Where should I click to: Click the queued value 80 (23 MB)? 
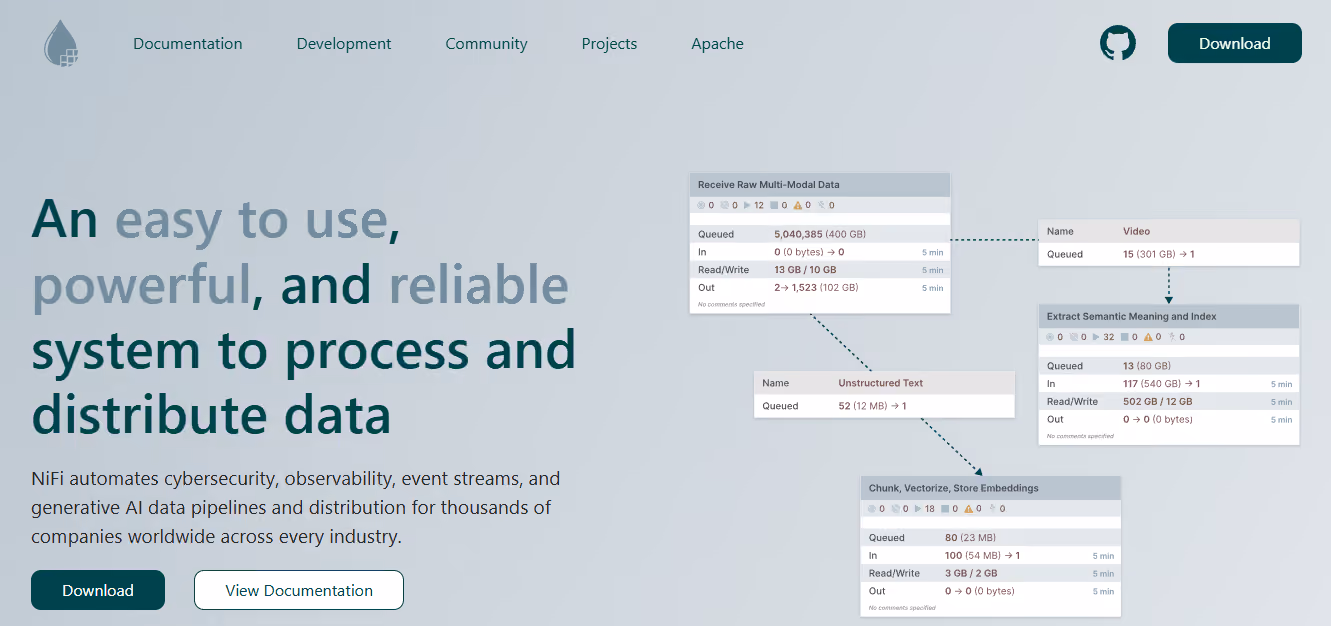pyautogui.click(x=970, y=538)
